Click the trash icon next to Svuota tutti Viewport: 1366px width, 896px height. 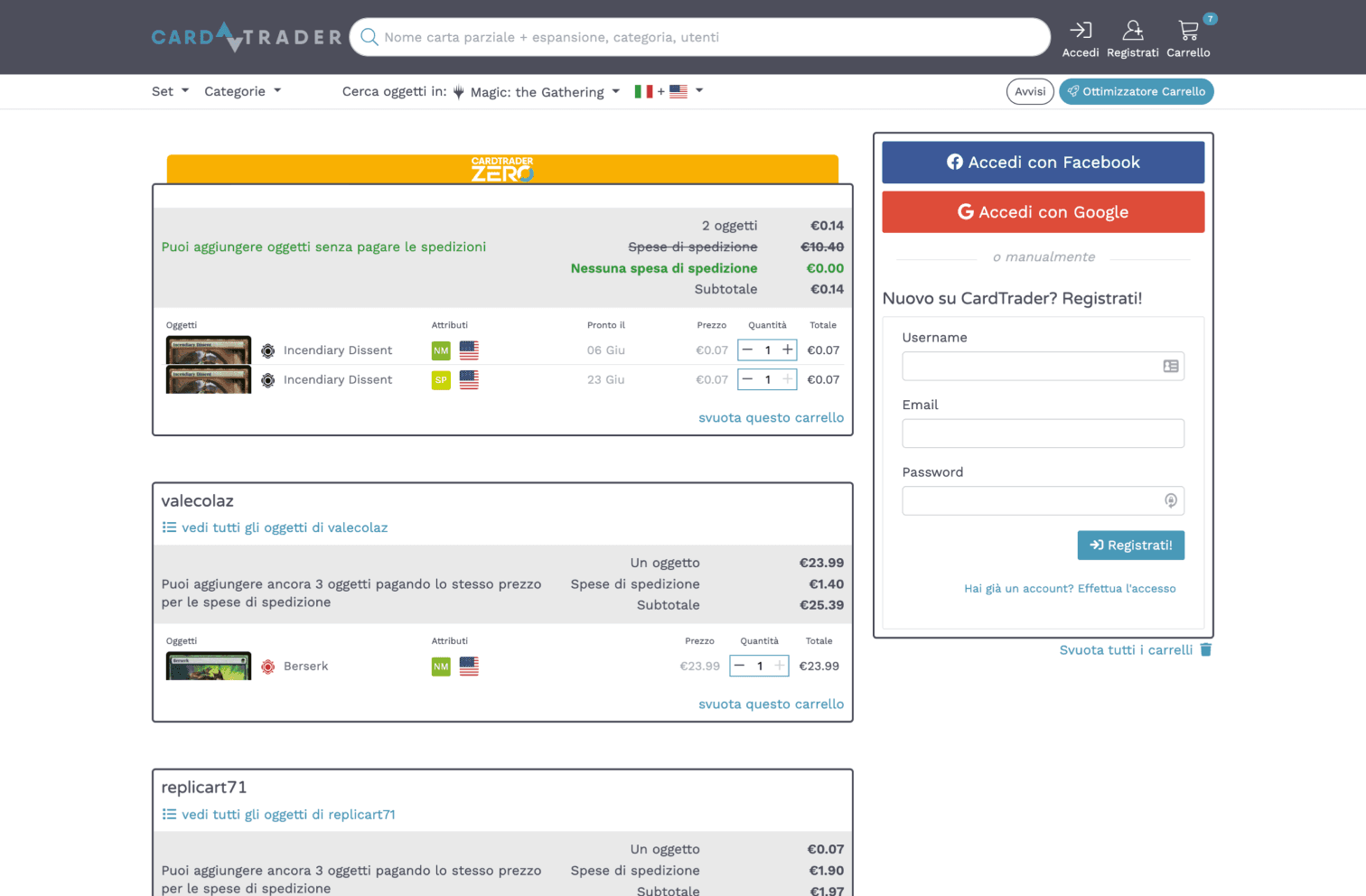pyautogui.click(x=1205, y=649)
